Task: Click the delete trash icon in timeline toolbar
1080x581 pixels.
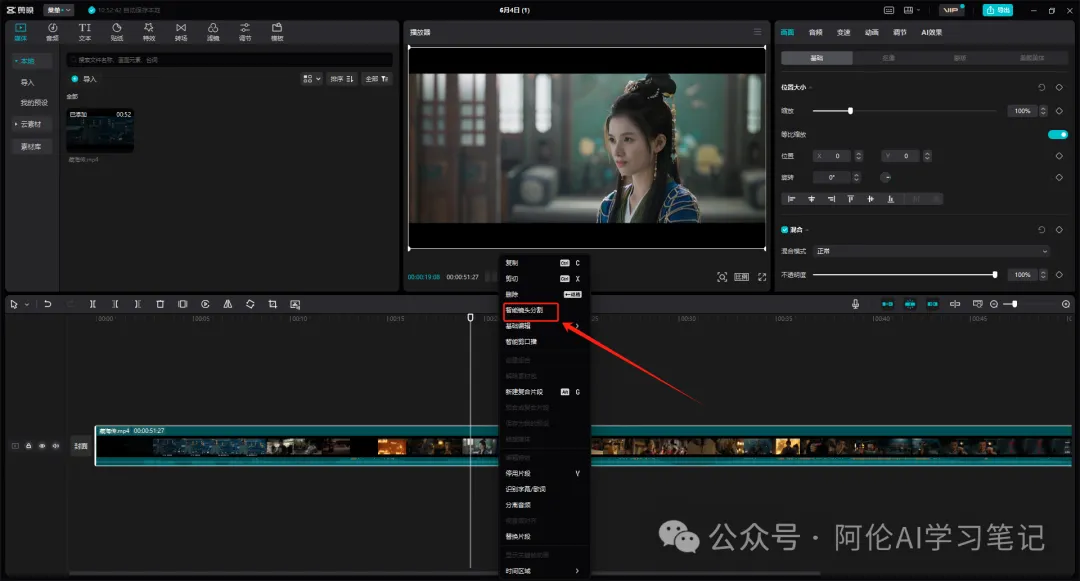Action: (x=160, y=304)
